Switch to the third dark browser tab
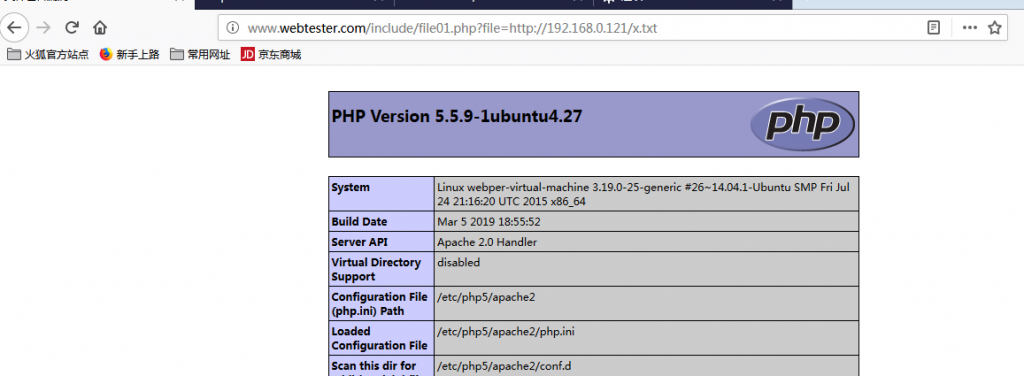 [494, 4]
